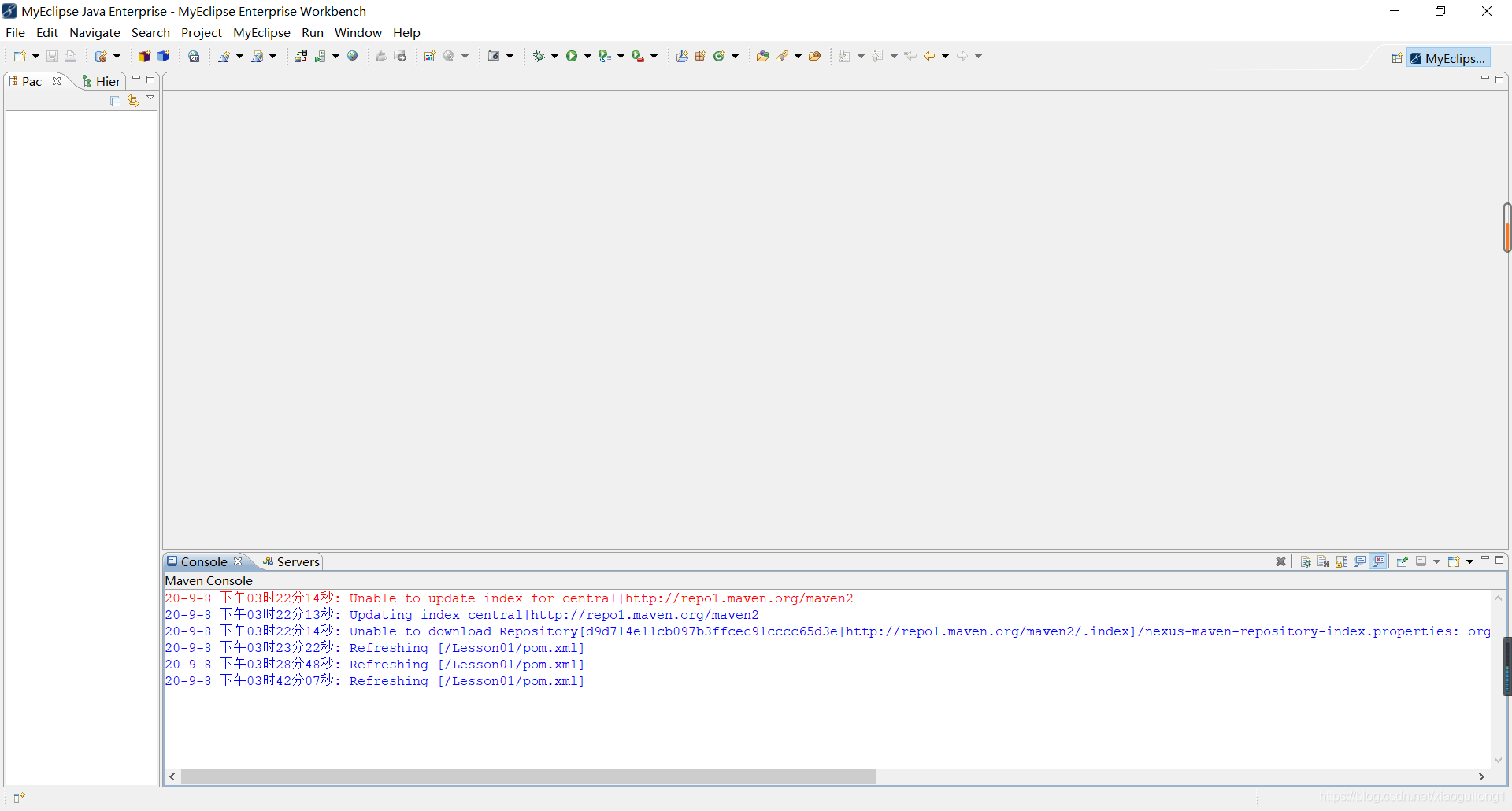
Task: Open the dropdown arrow beside New icon
Action: tap(35, 56)
